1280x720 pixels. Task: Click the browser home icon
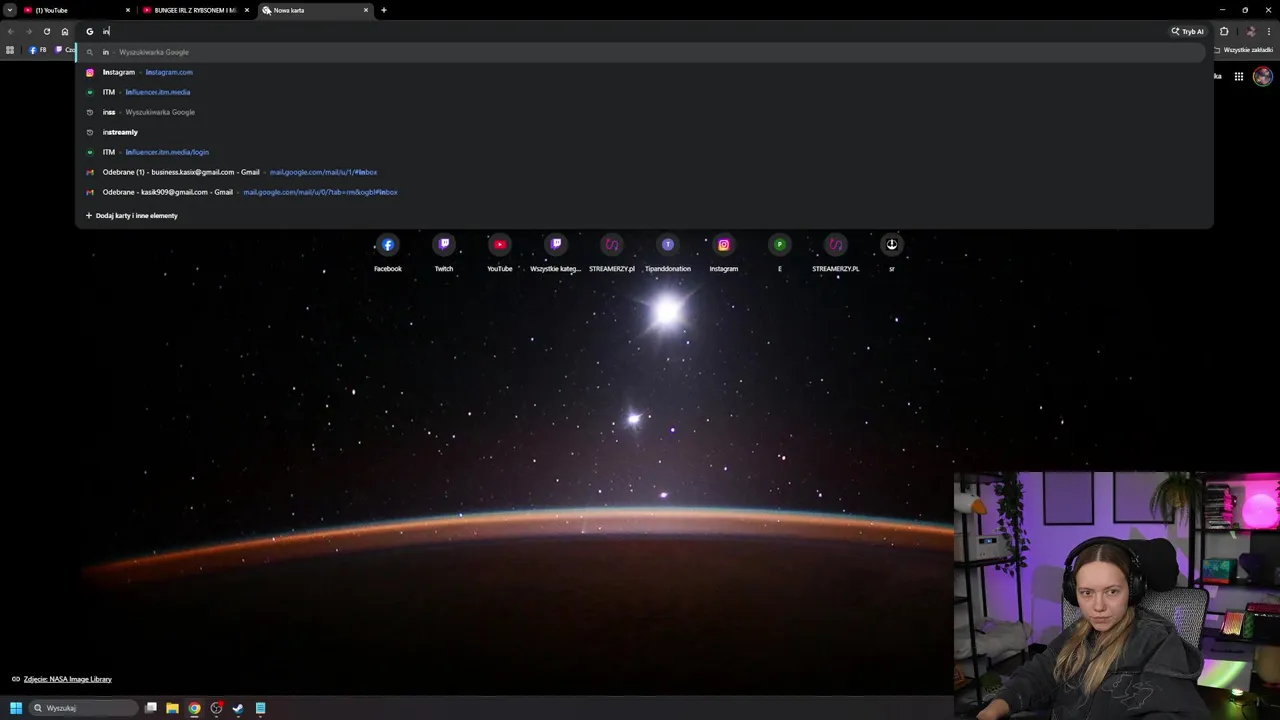65,31
